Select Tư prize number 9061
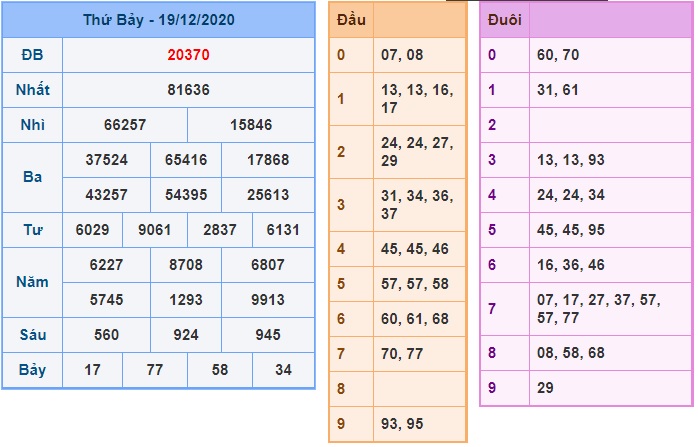Screen dimensions: 698x447 [x=154, y=230]
